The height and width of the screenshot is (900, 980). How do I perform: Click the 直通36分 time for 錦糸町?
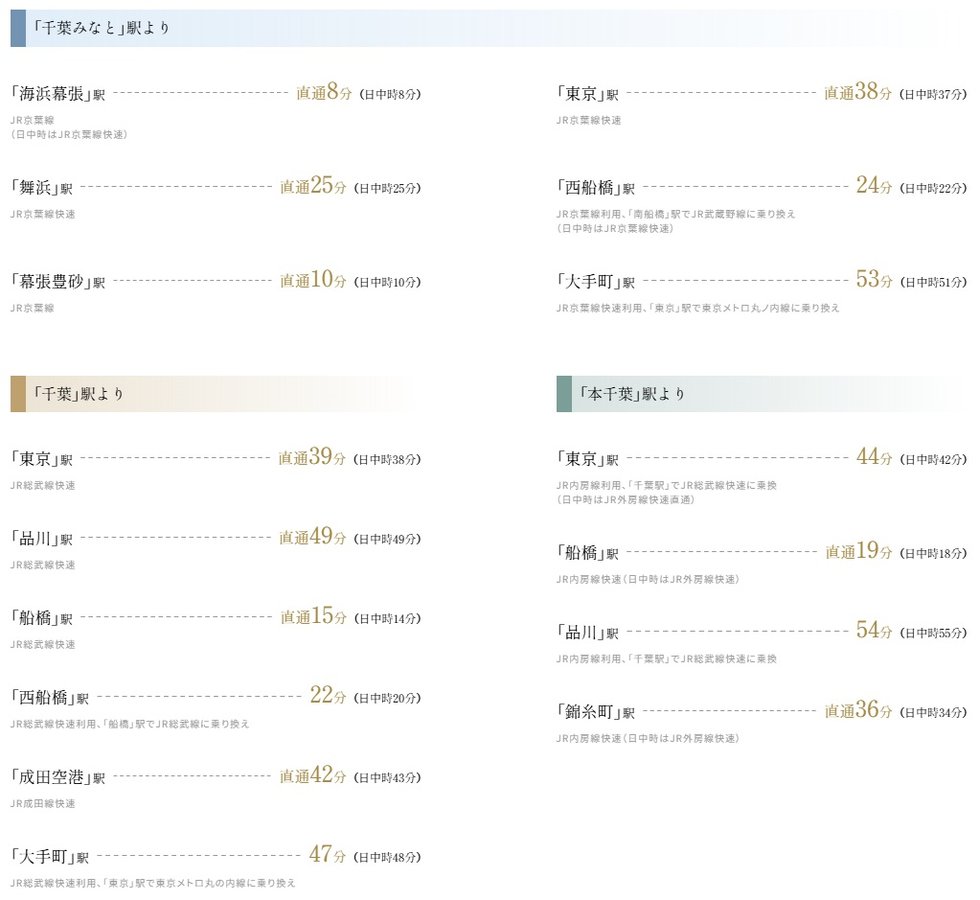coord(858,711)
